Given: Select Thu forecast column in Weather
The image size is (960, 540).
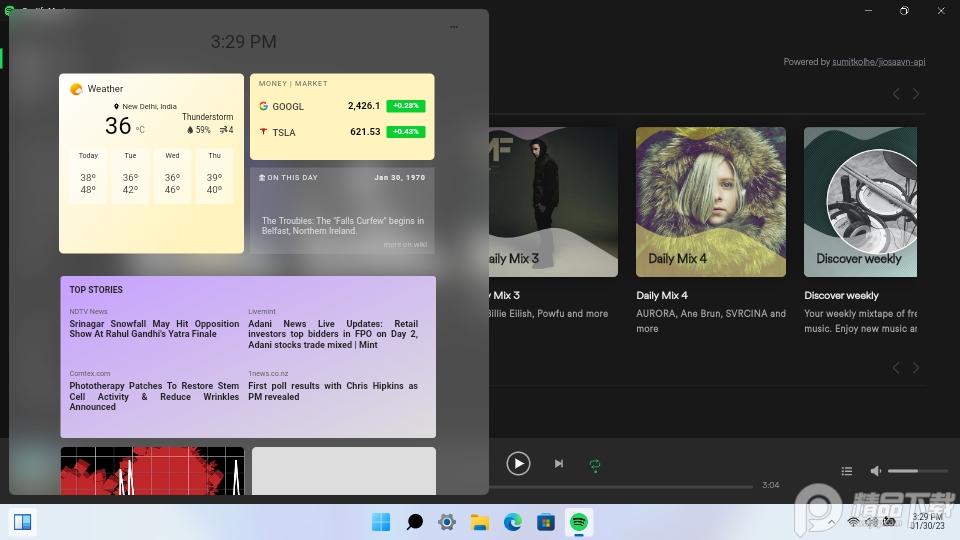Looking at the screenshot, I should 214,175.
